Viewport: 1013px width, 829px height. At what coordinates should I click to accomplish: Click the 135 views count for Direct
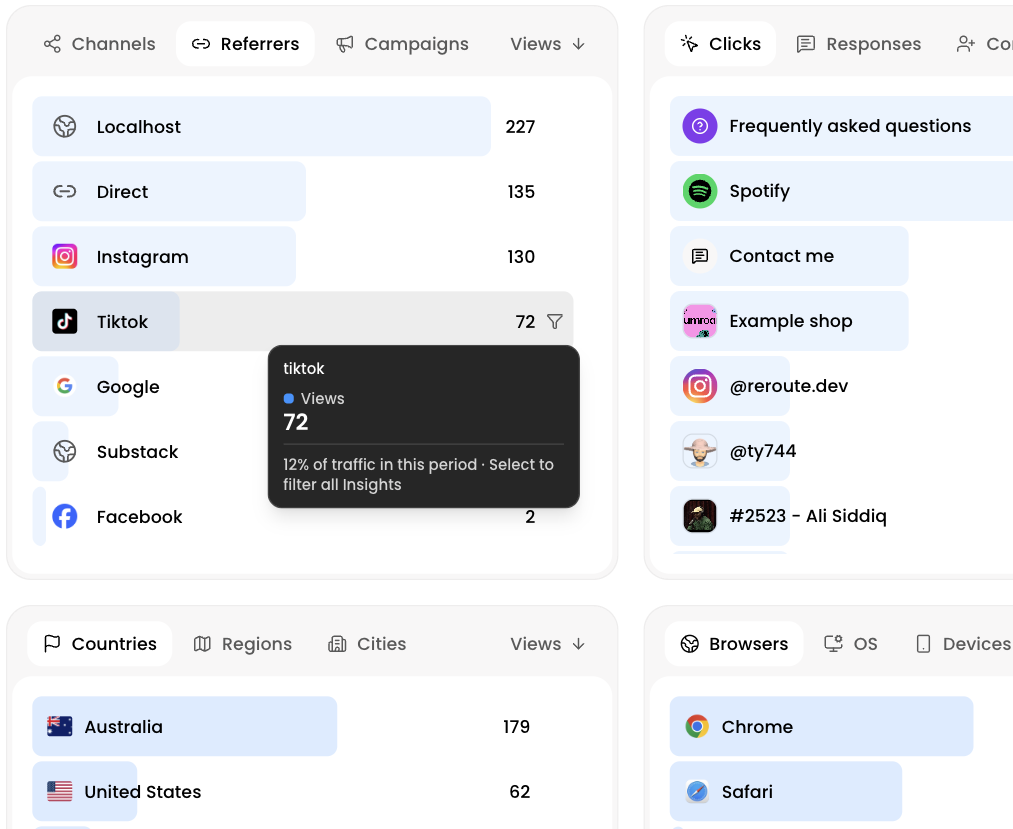click(x=521, y=192)
